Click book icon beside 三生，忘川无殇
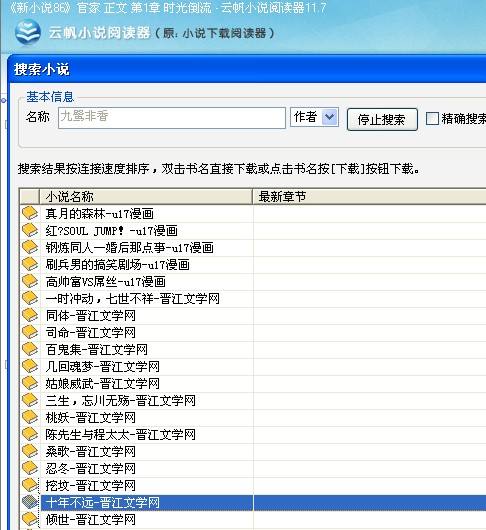This screenshot has height=530, width=486. point(30,401)
